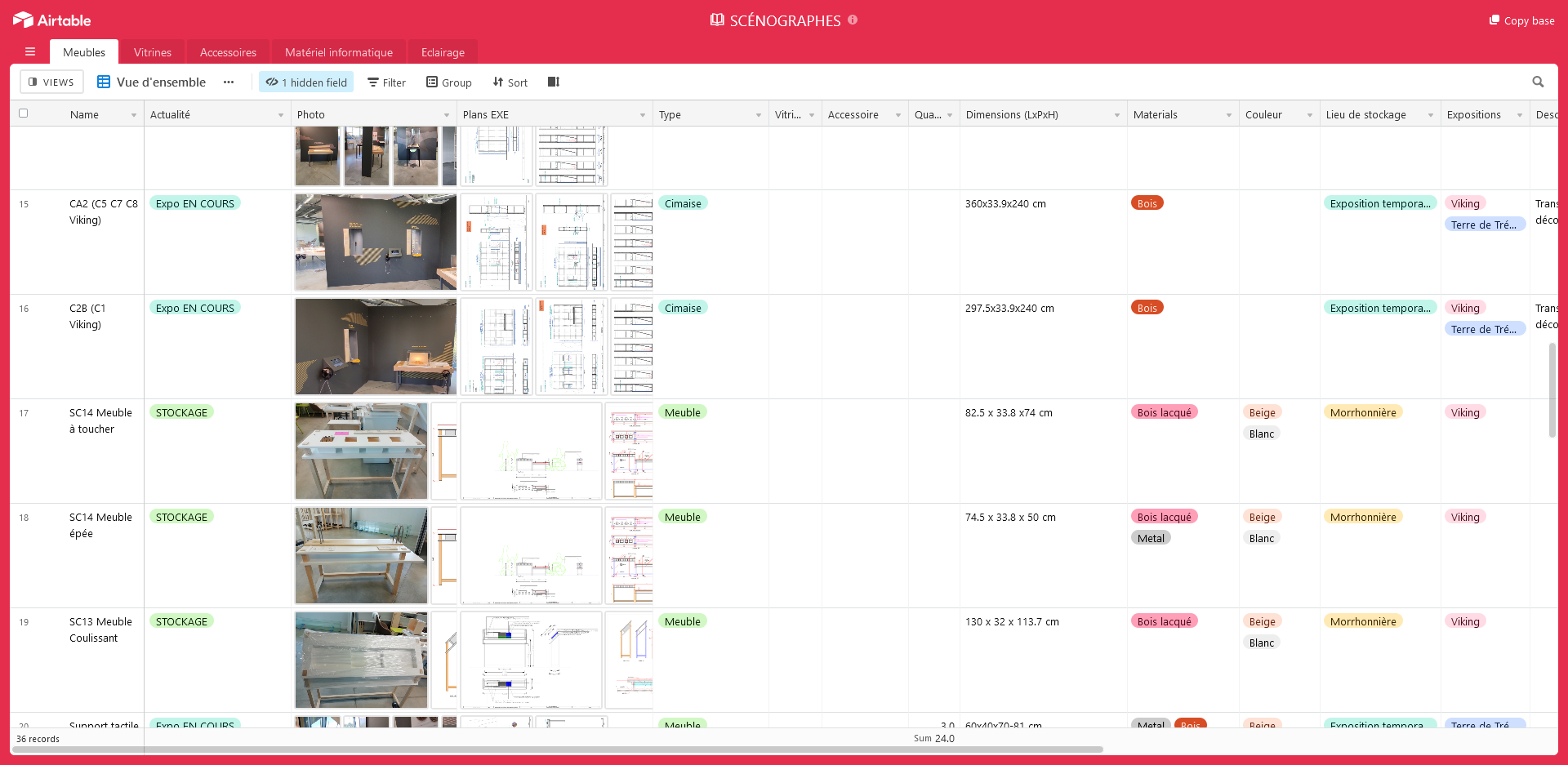Open the SC13 Meuble Coulissant photo thumbnail
1568x765 pixels.
coord(361,660)
